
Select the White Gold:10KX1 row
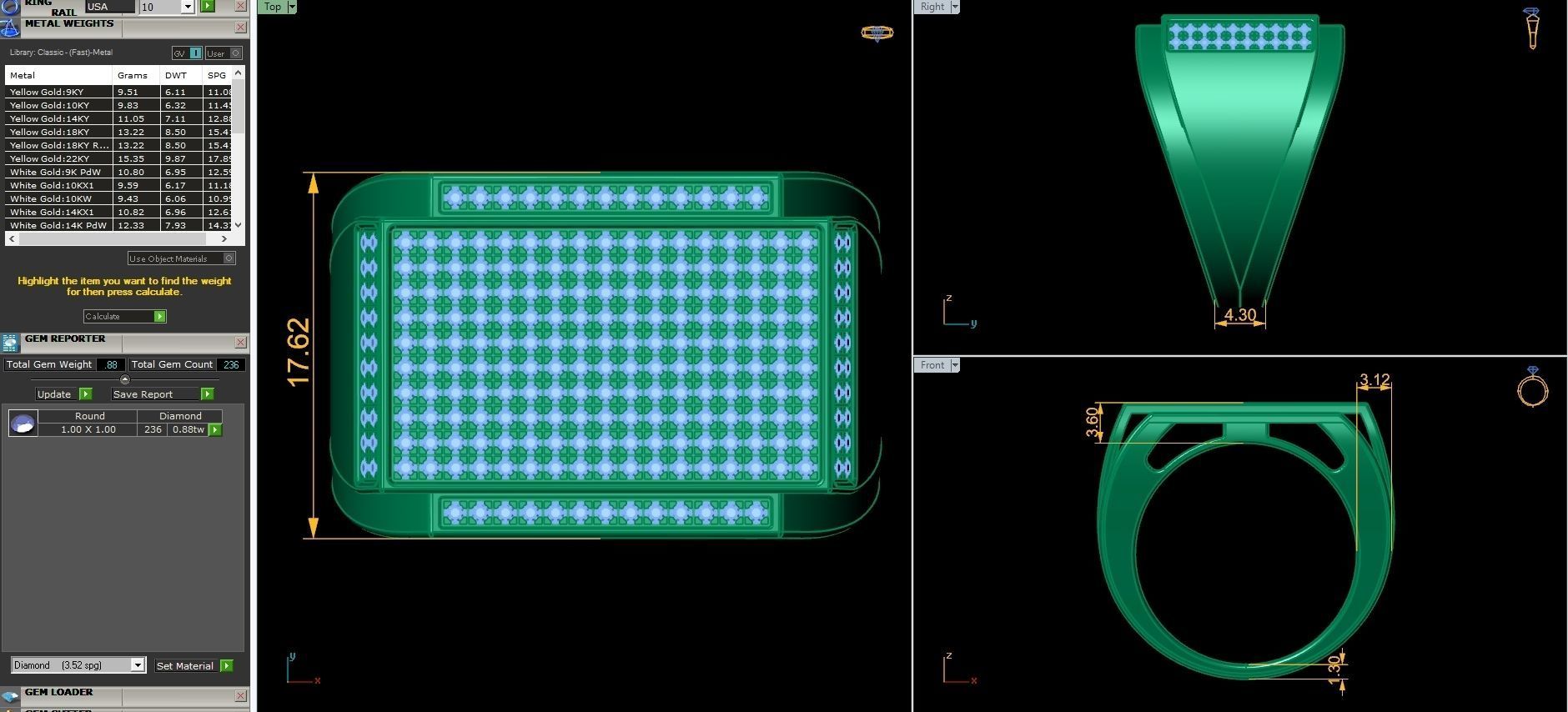tap(118, 185)
